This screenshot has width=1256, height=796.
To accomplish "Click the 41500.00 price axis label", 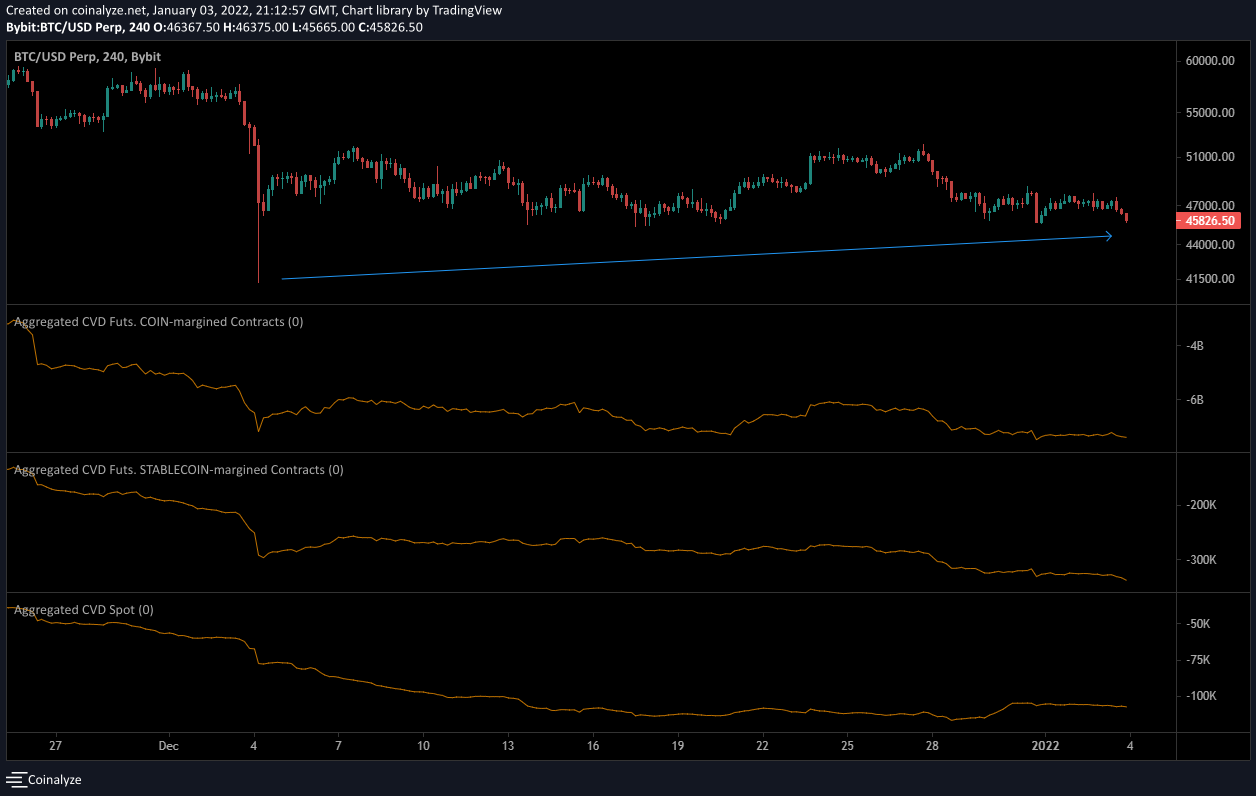I will pyautogui.click(x=1210, y=279).
